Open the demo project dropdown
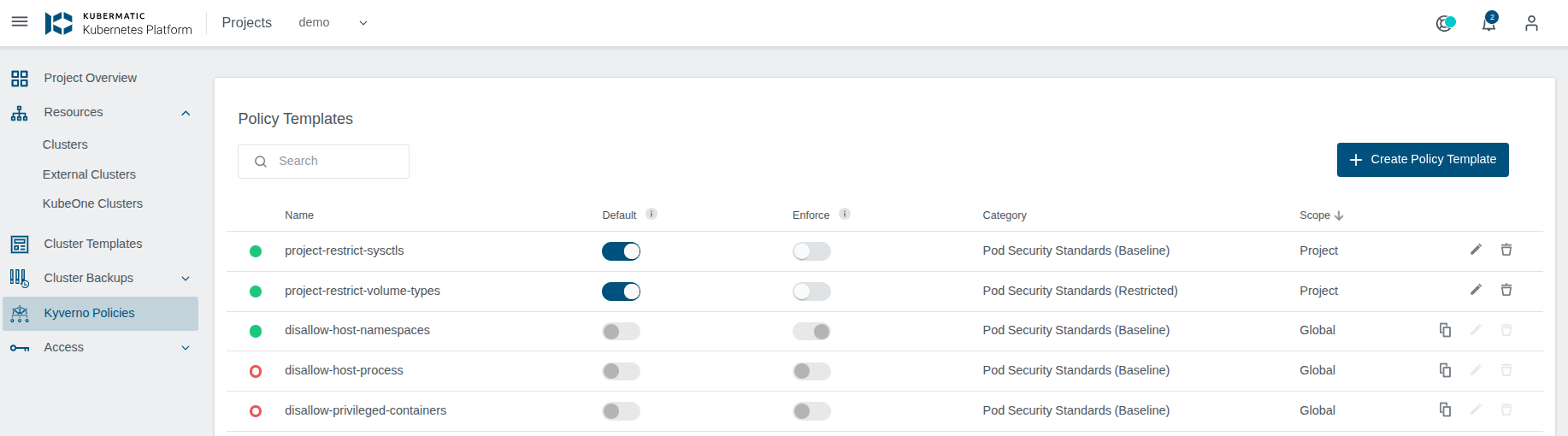The image size is (1568, 436). point(333,23)
